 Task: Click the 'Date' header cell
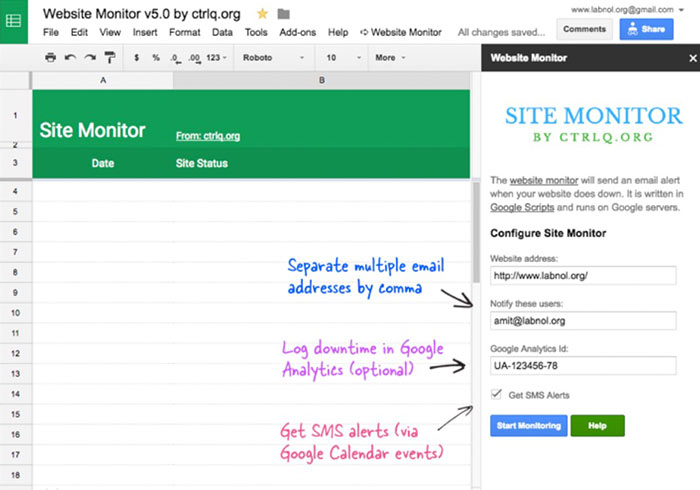(103, 163)
